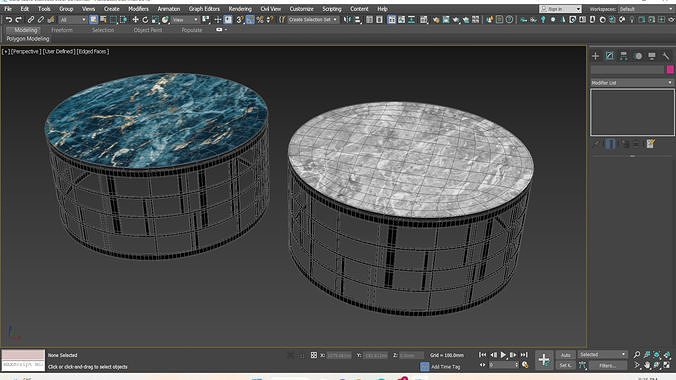Open the Create tab in command panel
676x380 pixels.
coord(595,56)
